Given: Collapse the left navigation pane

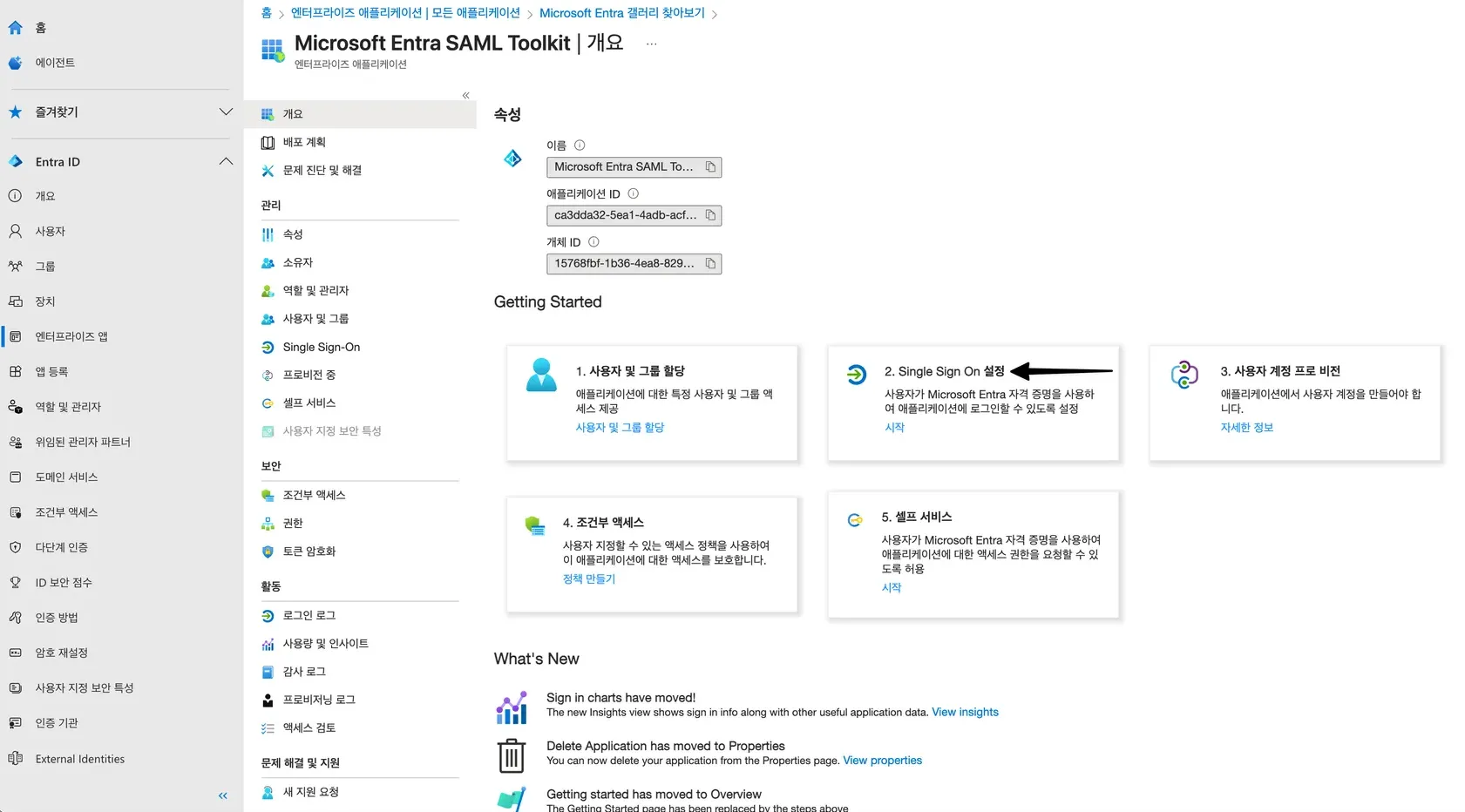Looking at the screenshot, I should (x=222, y=795).
